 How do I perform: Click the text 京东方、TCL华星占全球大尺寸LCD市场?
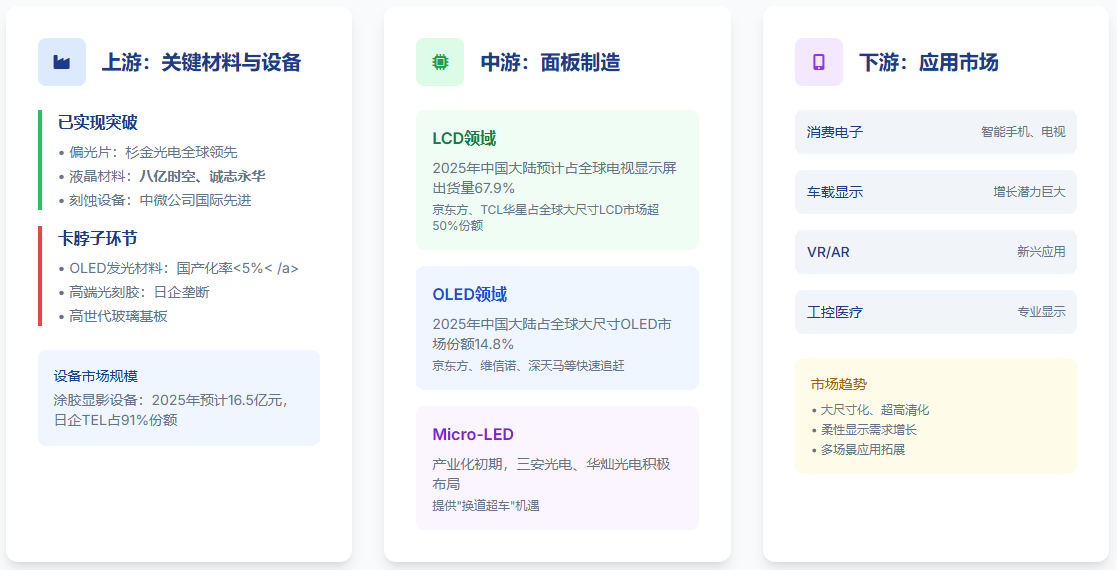pyautogui.click(x=546, y=217)
